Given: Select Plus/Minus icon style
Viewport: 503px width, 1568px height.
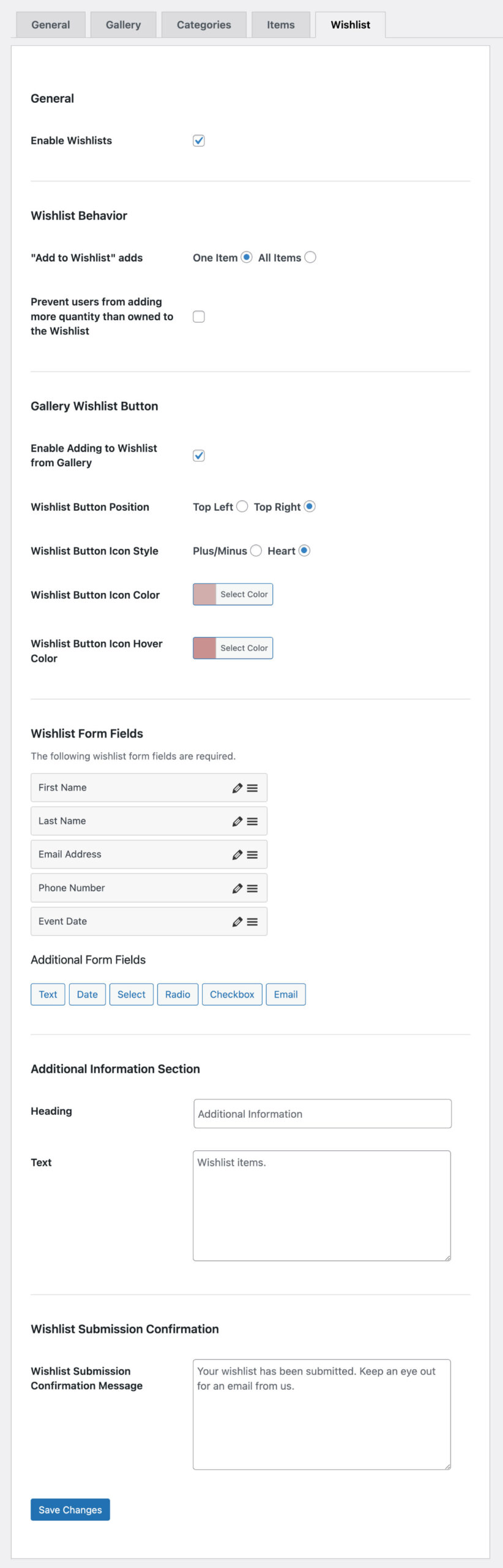Looking at the screenshot, I should (256, 551).
